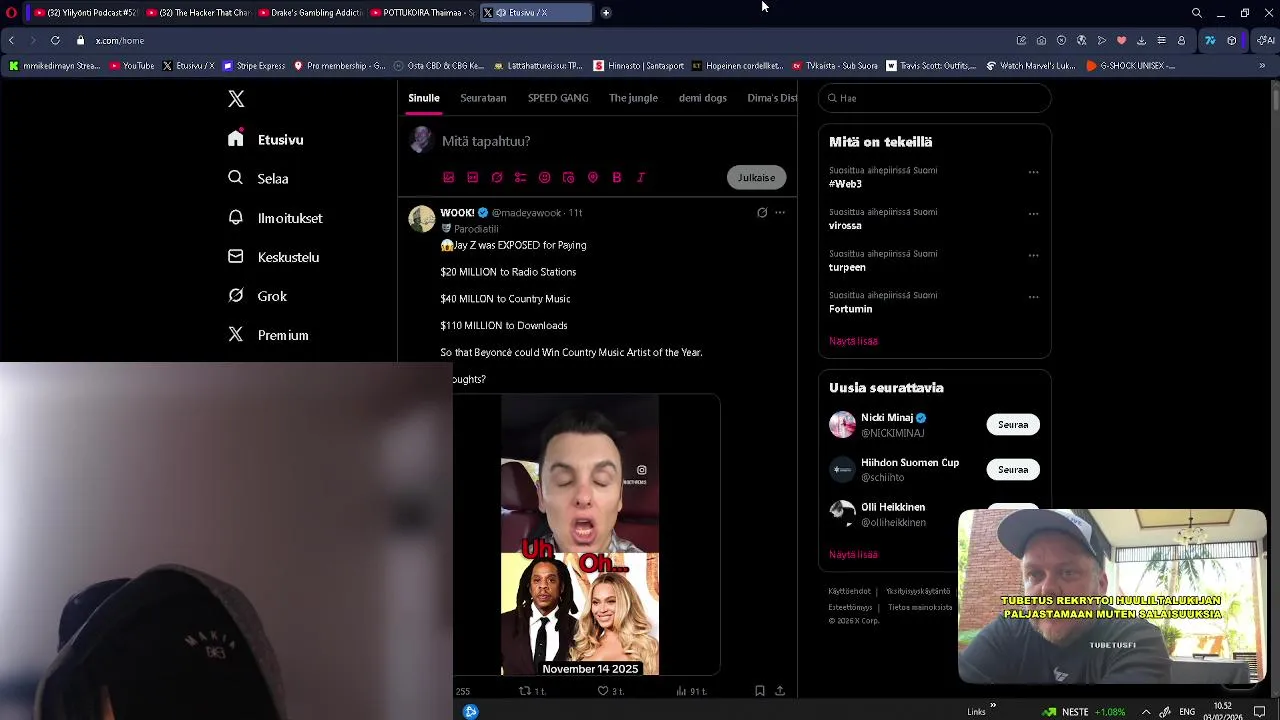Open browser tab search magnifier
This screenshot has height=720, width=1280.
pyautogui.click(x=1197, y=13)
